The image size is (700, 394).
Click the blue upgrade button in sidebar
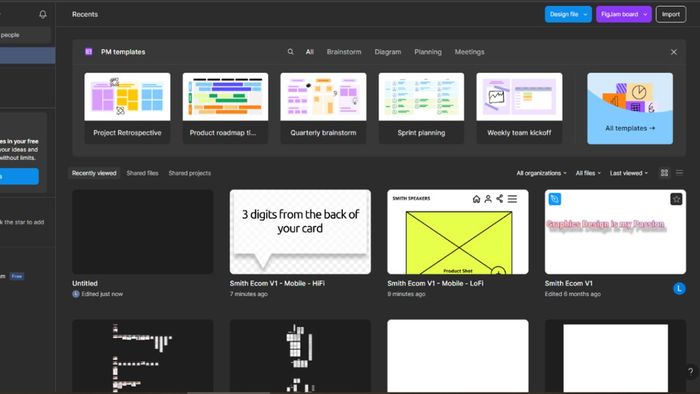point(19,176)
